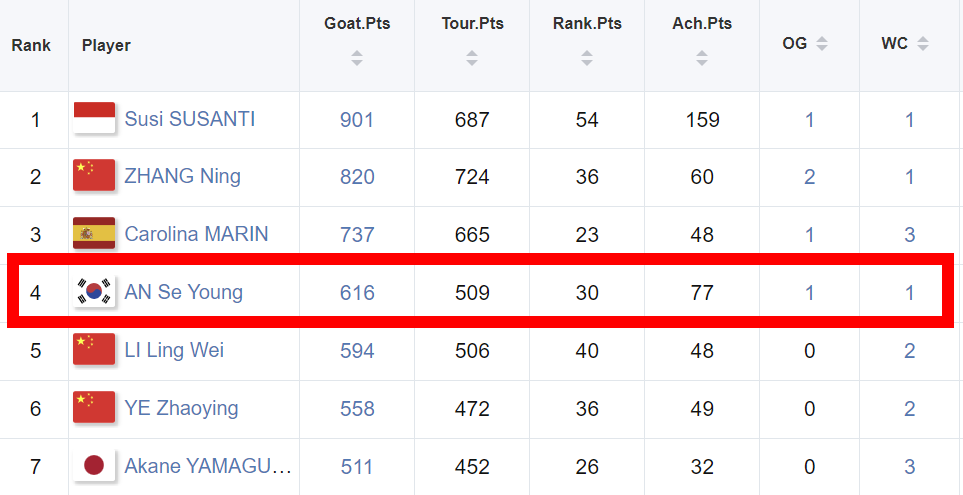This screenshot has height=495, width=963.
Task: Open Carolina MARIN player link
Action: pyautogui.click(x=196, y=234)
